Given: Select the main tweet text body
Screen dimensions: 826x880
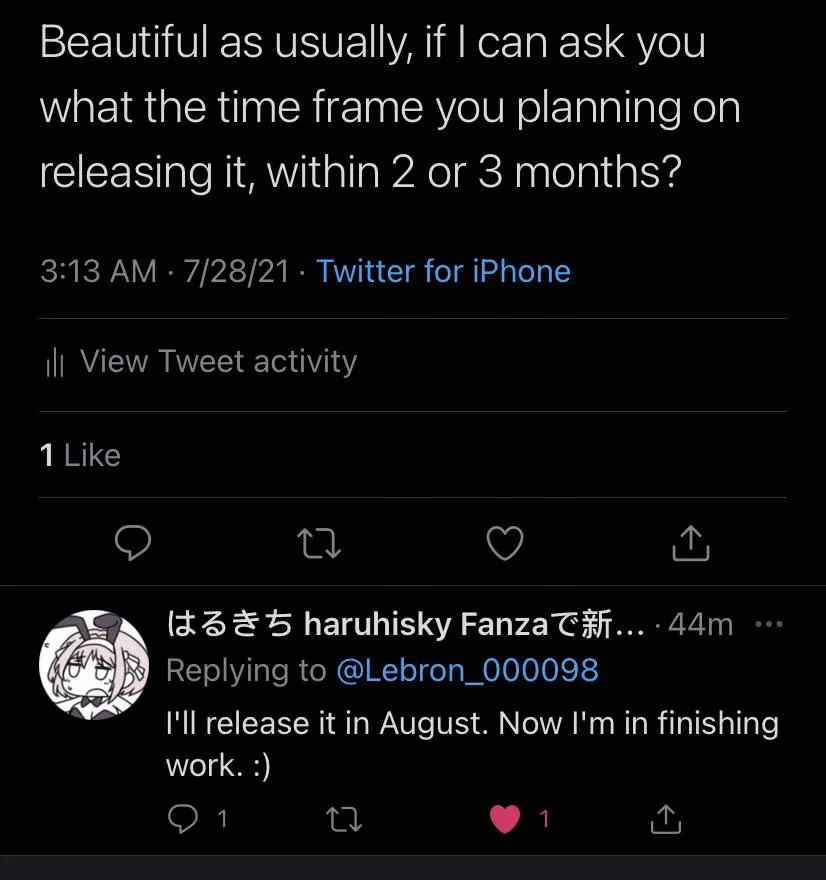Looking at the screenshot, I should click(x=390, y=108).
